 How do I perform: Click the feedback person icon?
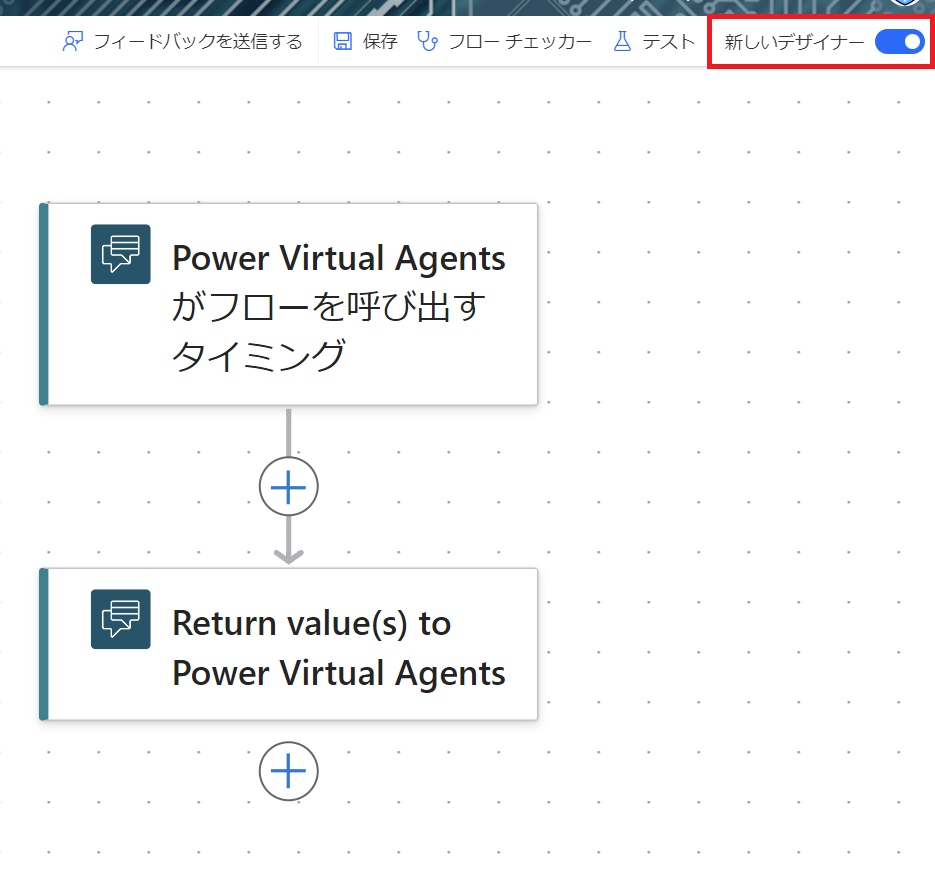click(x=73, y=42)
